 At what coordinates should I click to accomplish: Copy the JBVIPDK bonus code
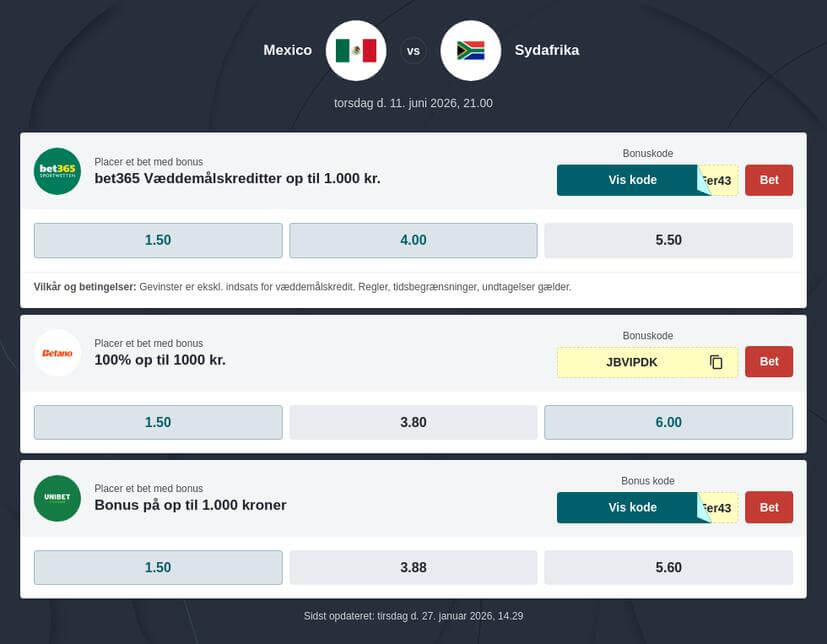tap(716, 362)
